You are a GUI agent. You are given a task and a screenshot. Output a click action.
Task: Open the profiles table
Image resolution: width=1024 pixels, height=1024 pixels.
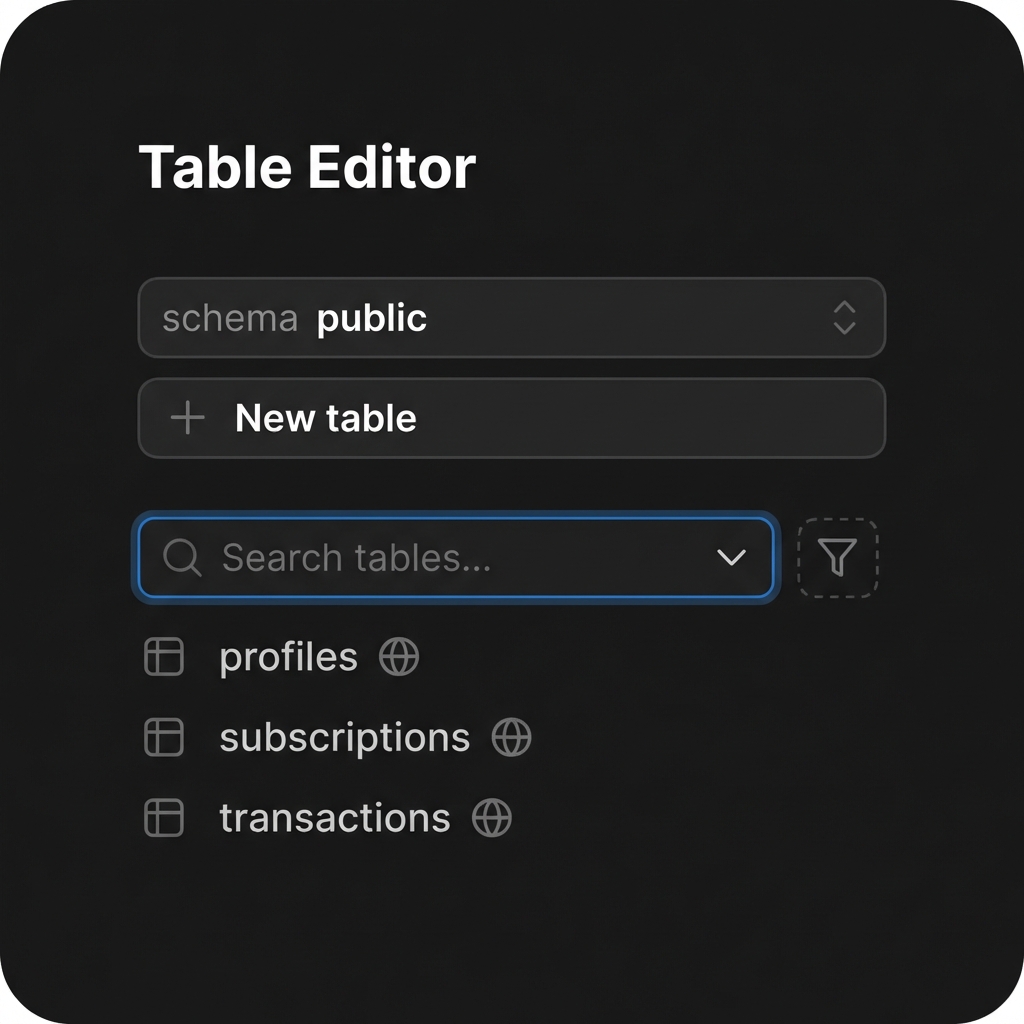(288, 657)
